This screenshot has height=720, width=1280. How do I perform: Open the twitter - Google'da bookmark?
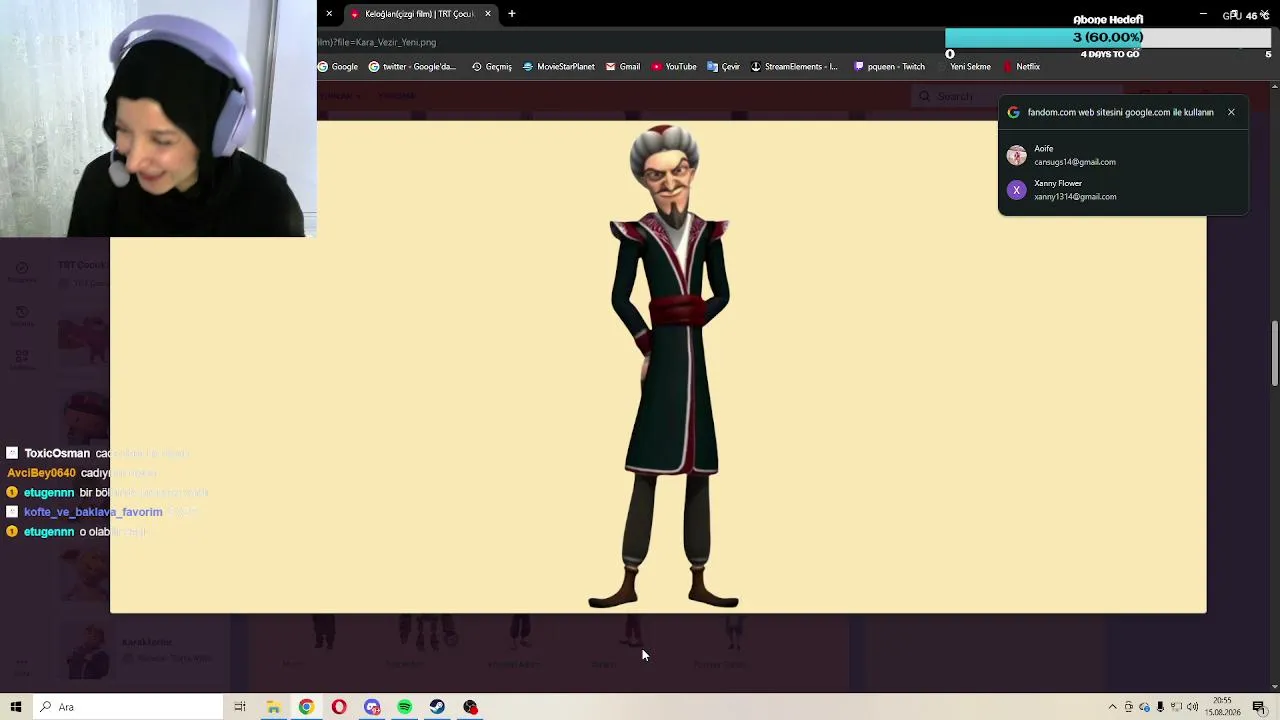[412, 67]
